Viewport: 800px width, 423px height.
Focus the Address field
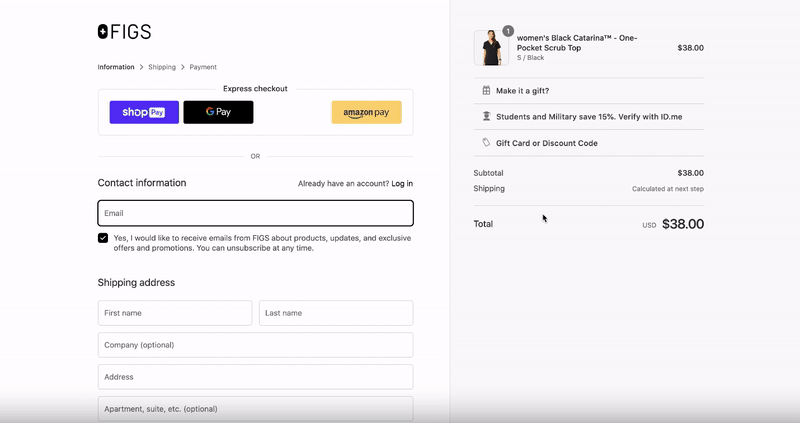point(255,377)
